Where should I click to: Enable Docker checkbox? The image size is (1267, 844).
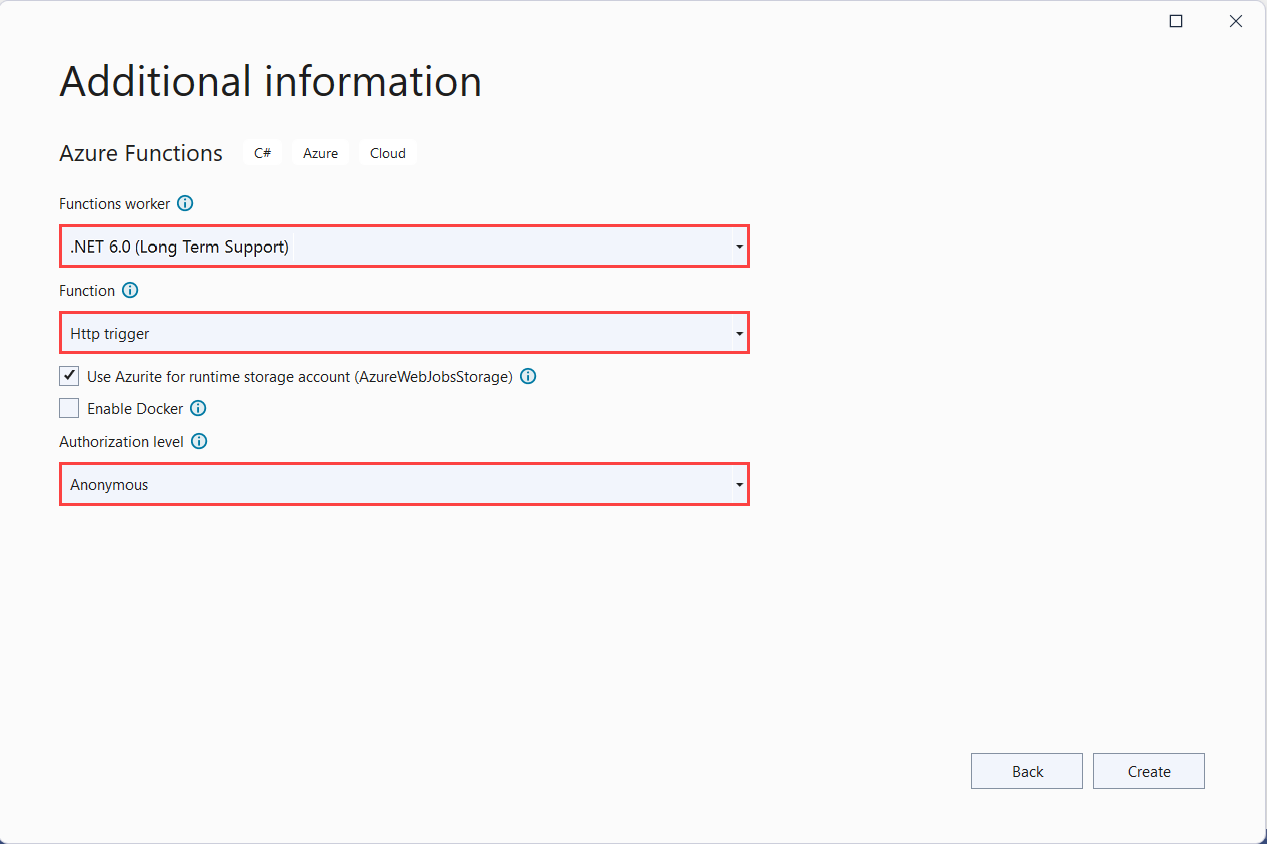[x=69, y=408]
